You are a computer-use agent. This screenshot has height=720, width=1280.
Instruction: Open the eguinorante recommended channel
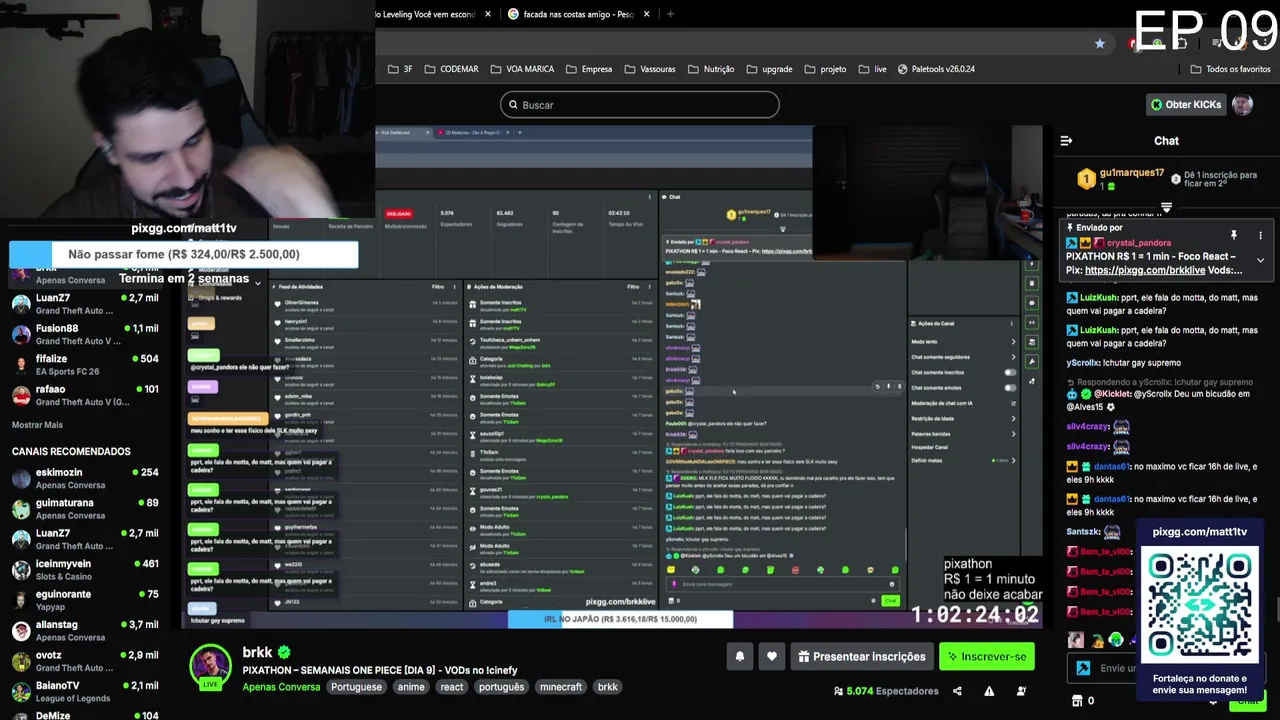(x=85, y=600)
